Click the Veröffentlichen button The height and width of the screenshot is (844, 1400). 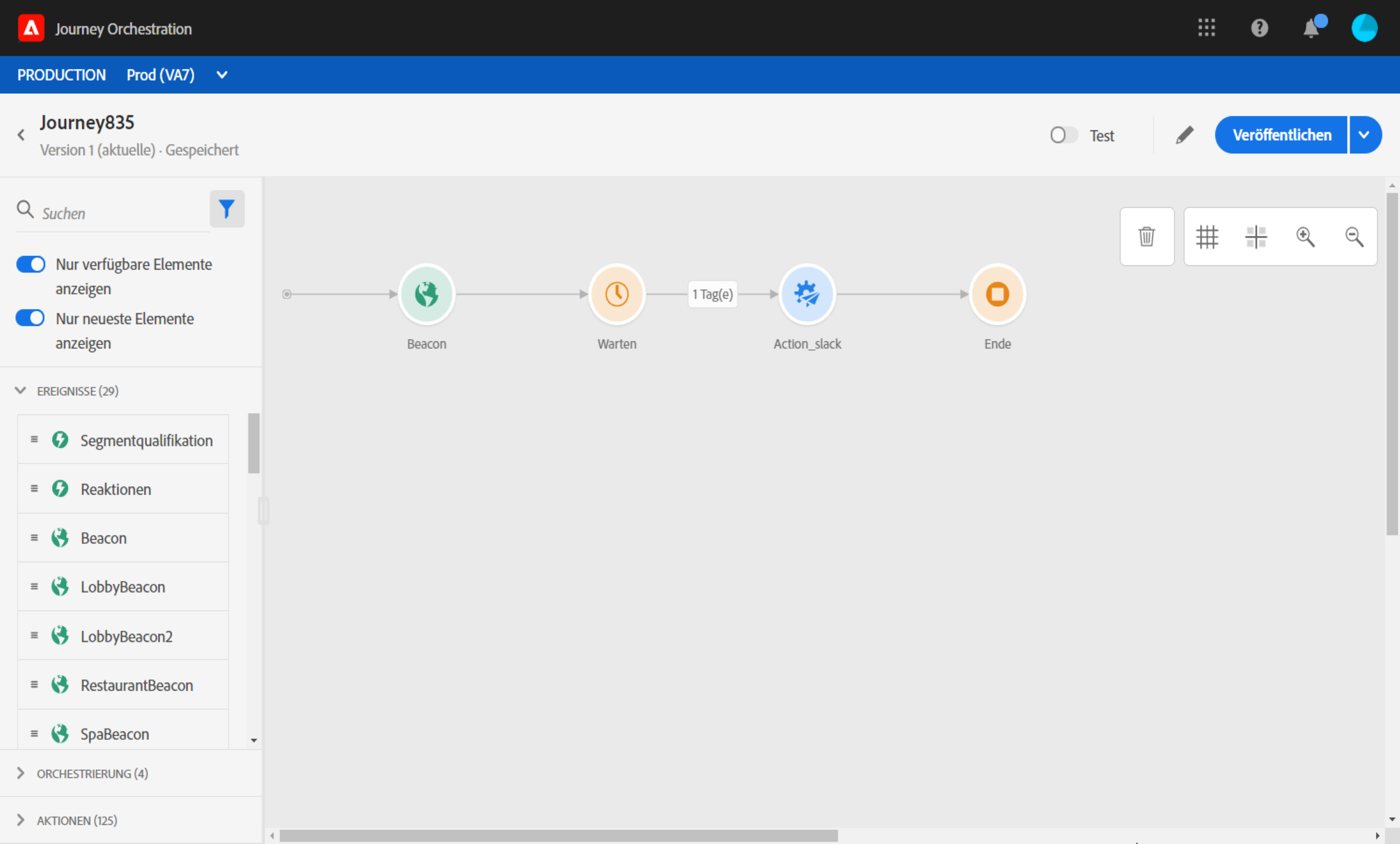click(1281, 135)
